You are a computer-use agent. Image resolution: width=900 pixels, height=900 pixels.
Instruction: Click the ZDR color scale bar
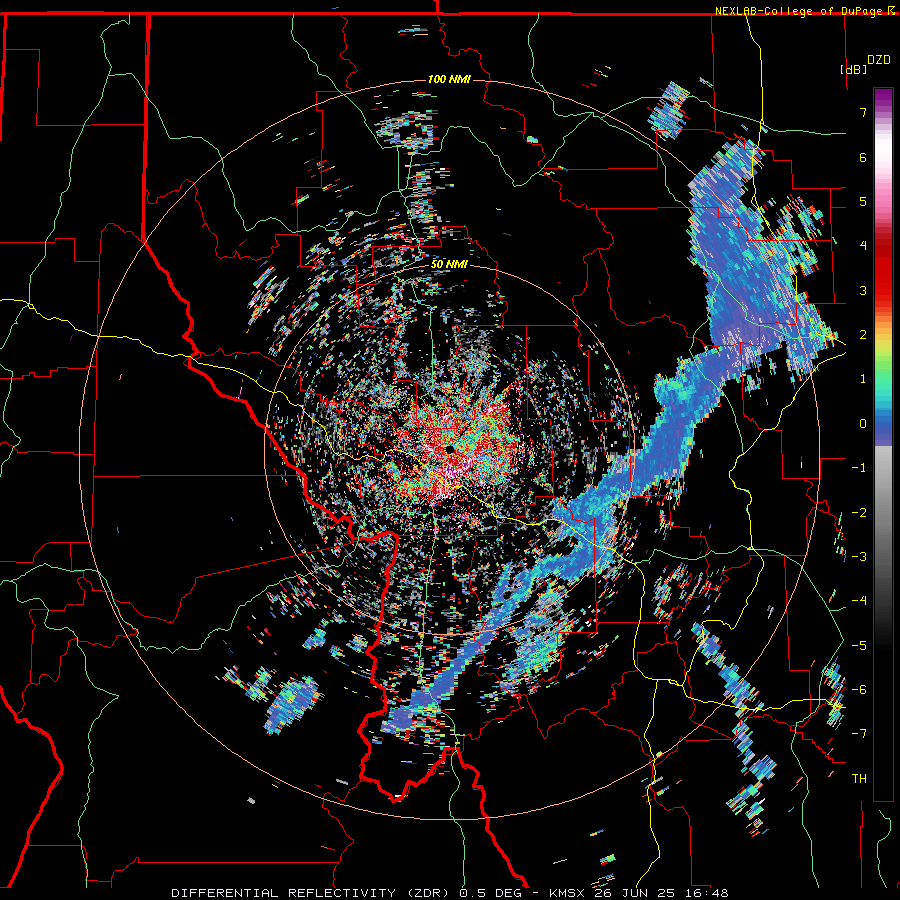[883, 444]
